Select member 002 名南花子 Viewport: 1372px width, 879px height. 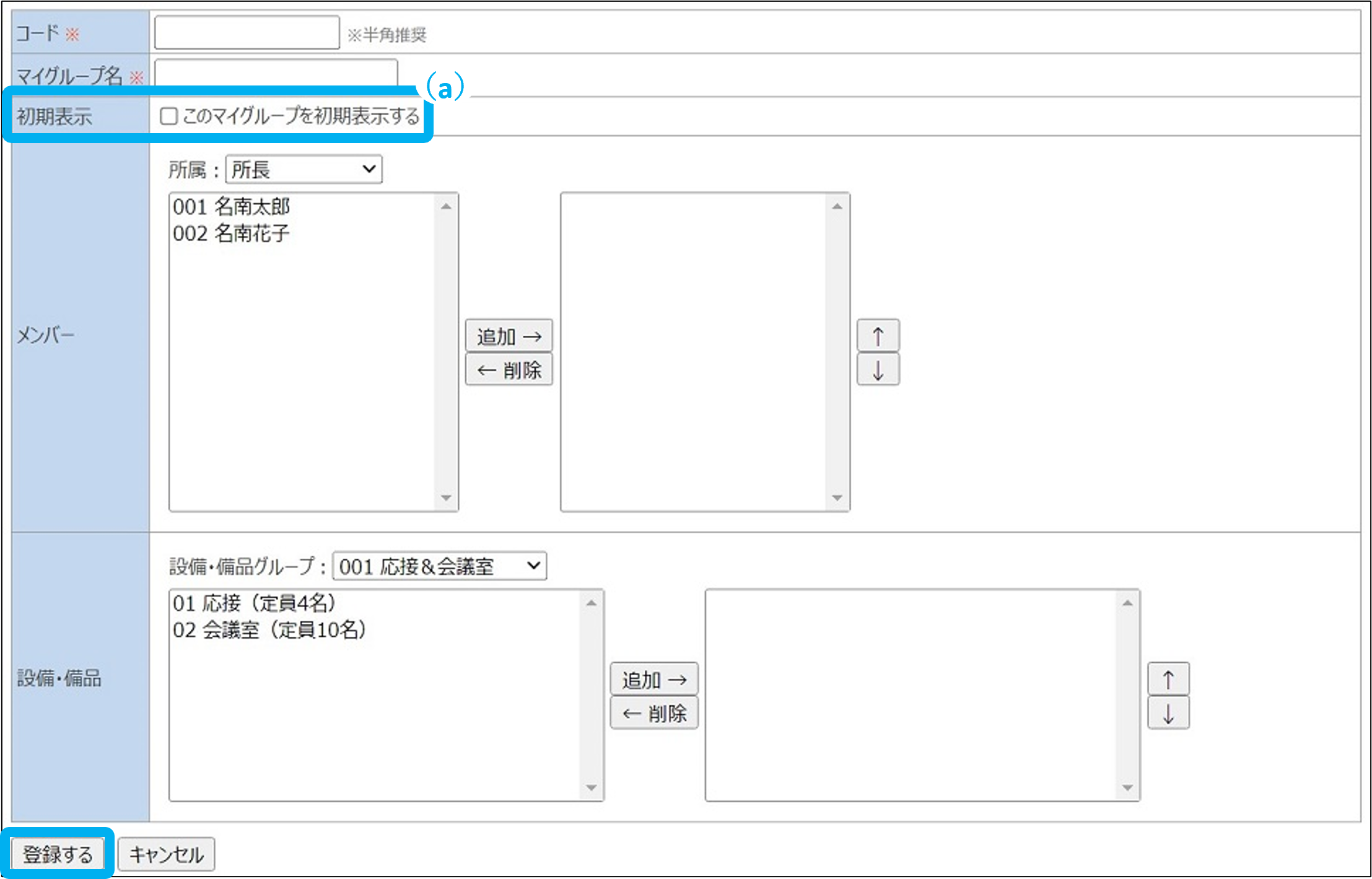(232, 234)
